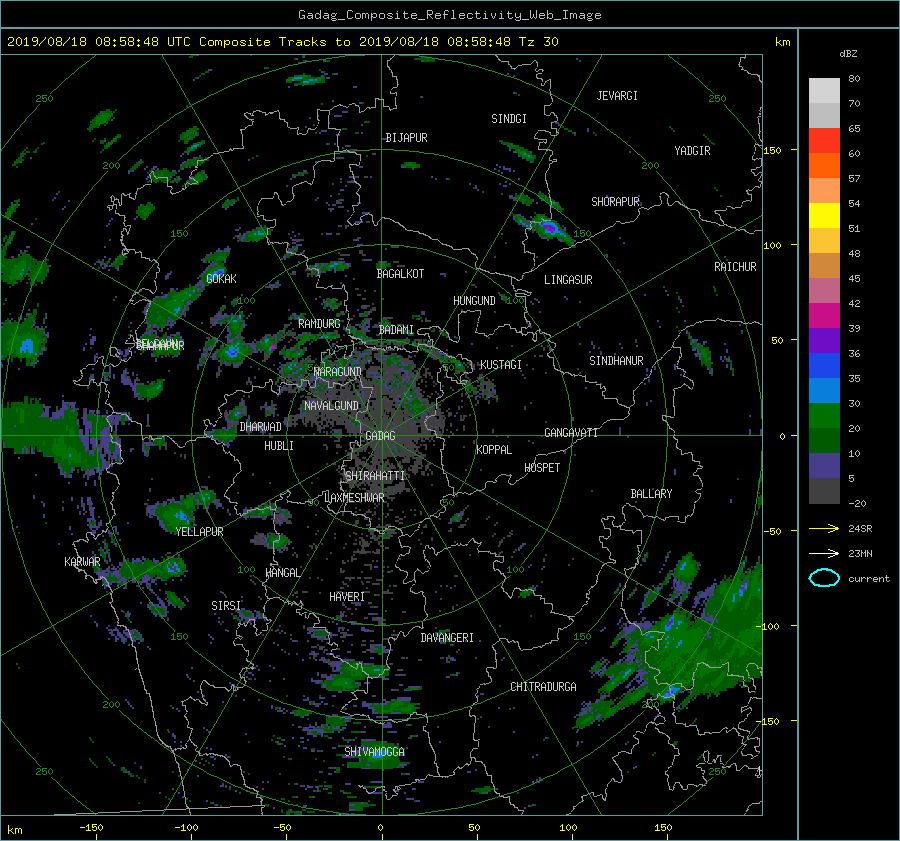Click the SHIVAMOGGA city label
Image resolution: width=900 pixels, height=841 pixels.
[x=374, y=751]
